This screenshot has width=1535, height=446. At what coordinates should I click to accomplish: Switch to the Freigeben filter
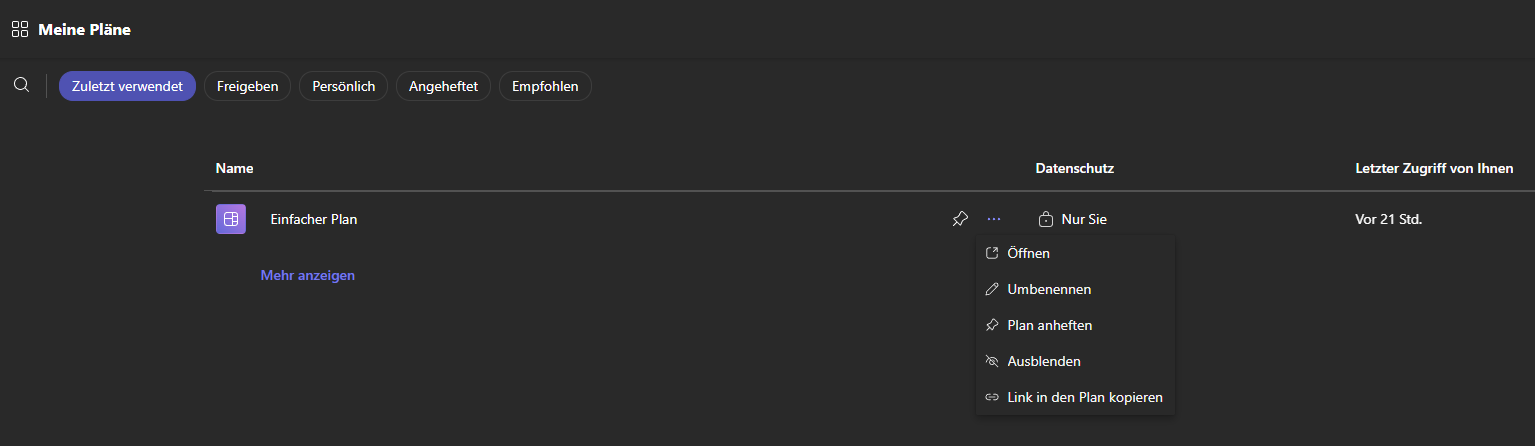(x=247, y=86)
